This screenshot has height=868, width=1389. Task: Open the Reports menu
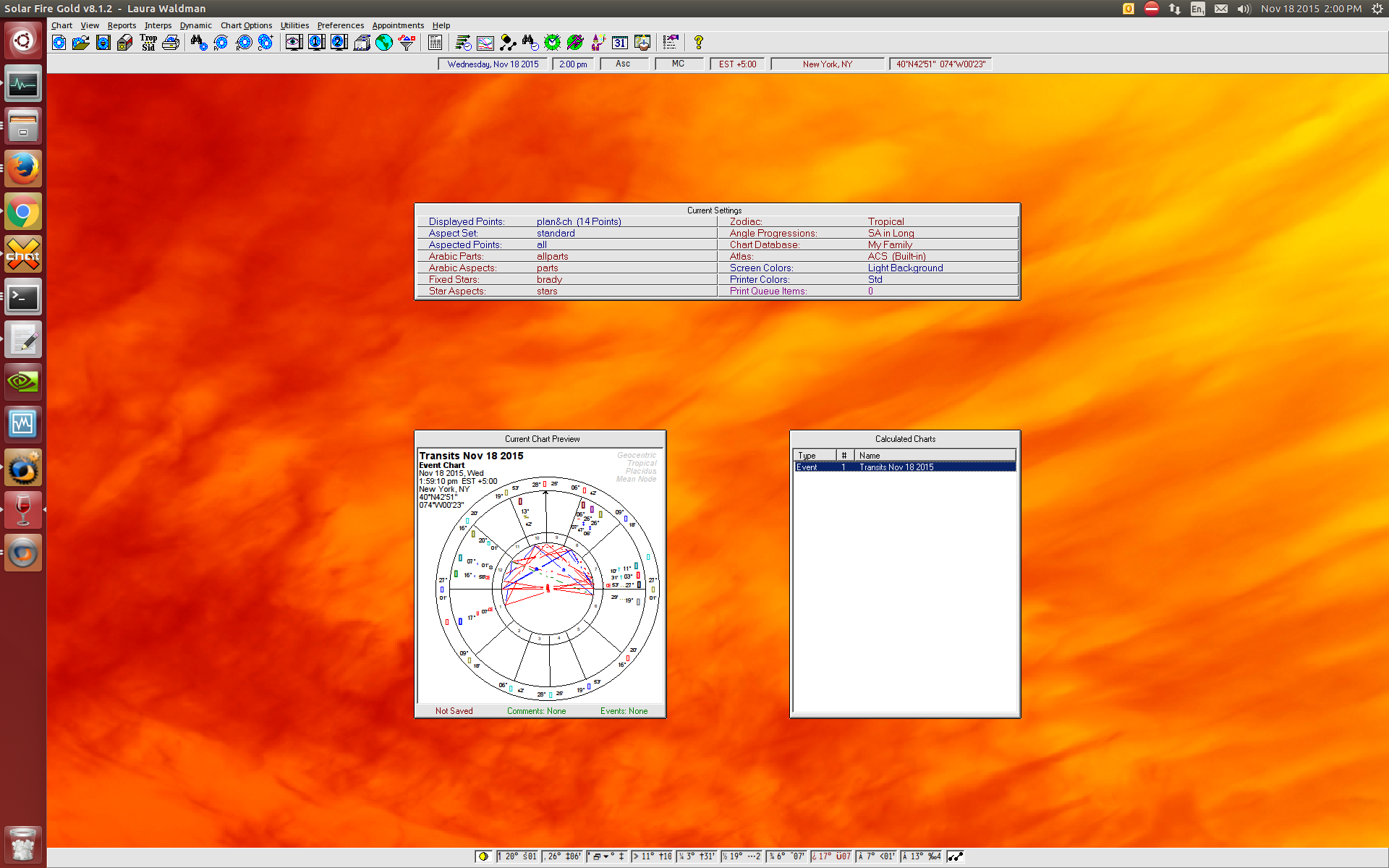click(122, 25)
